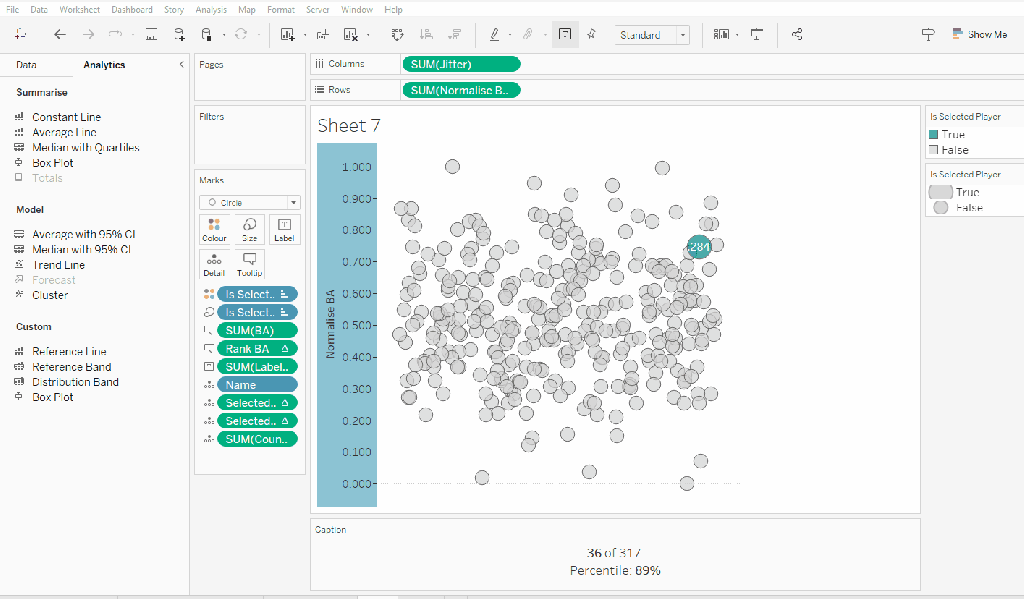Open the Colour marks card button

(215, 230)
